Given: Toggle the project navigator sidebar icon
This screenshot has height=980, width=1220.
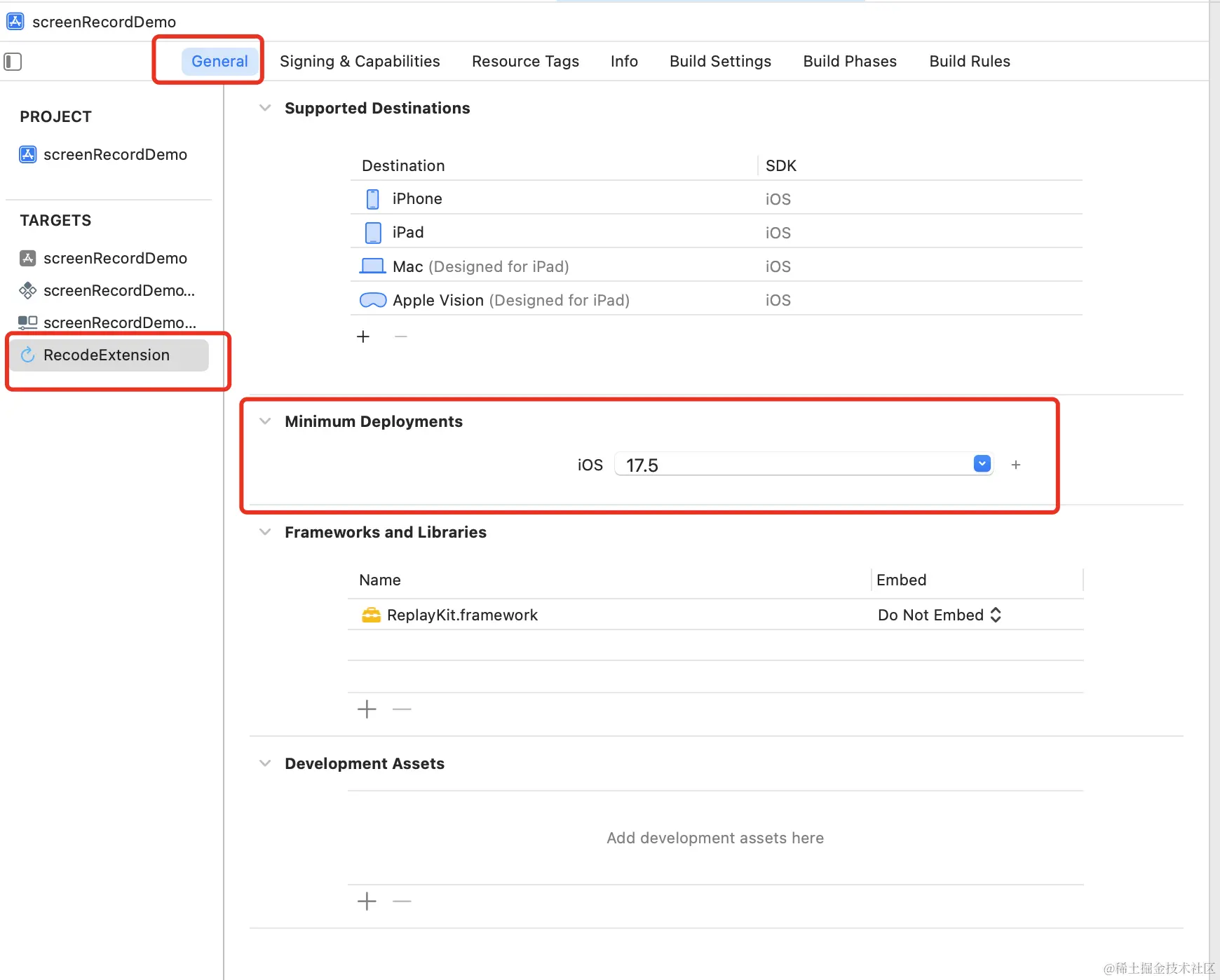Looking at the screenshot, I should (x=13, y=62).
